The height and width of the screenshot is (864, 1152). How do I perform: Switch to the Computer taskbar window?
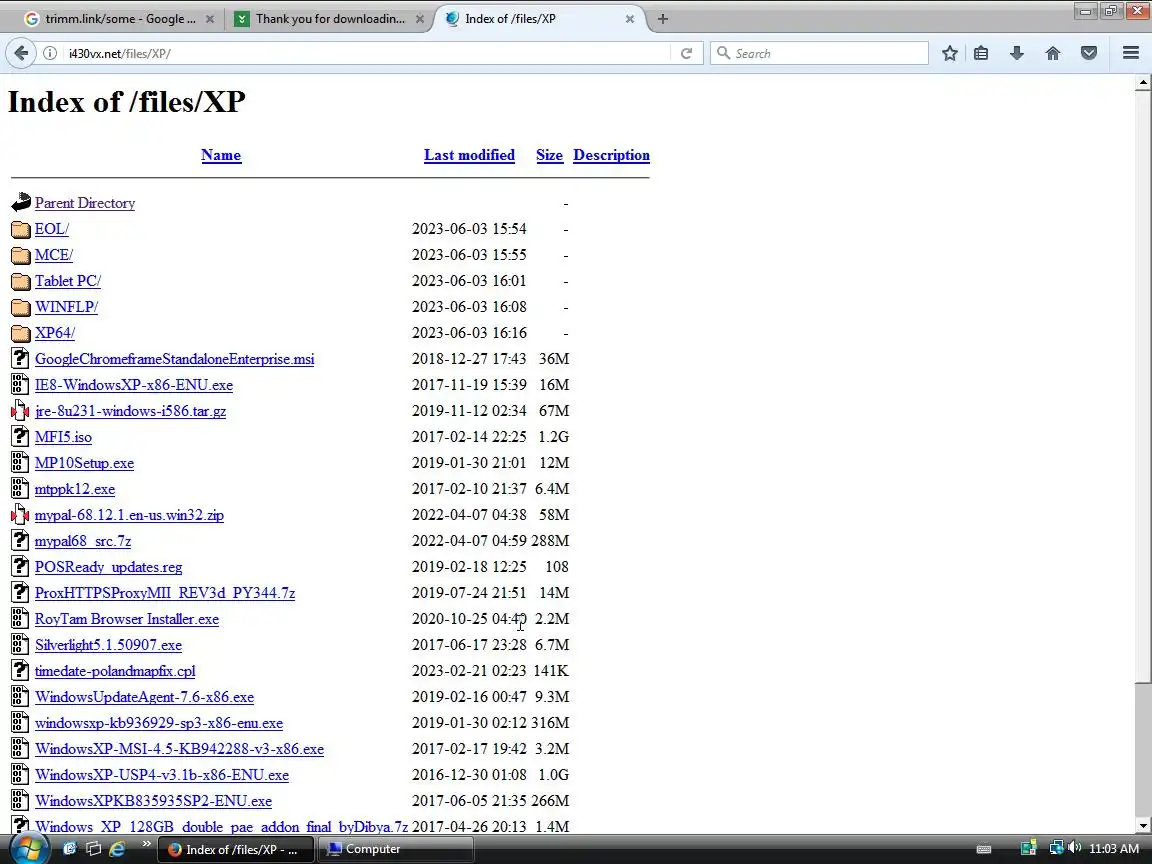click(395, 849)
